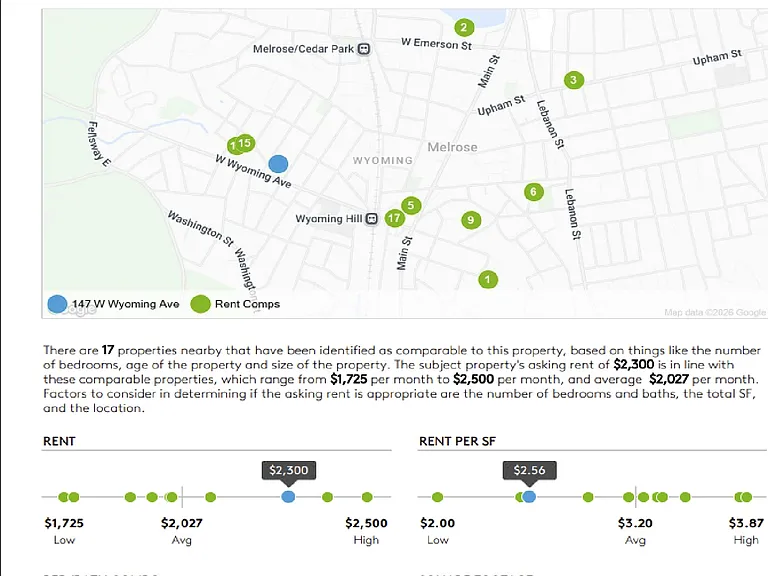The image size is (768, 576).
Task: Click the Melrose/Cedar Park station icon
Action: (x=363, y=49)
